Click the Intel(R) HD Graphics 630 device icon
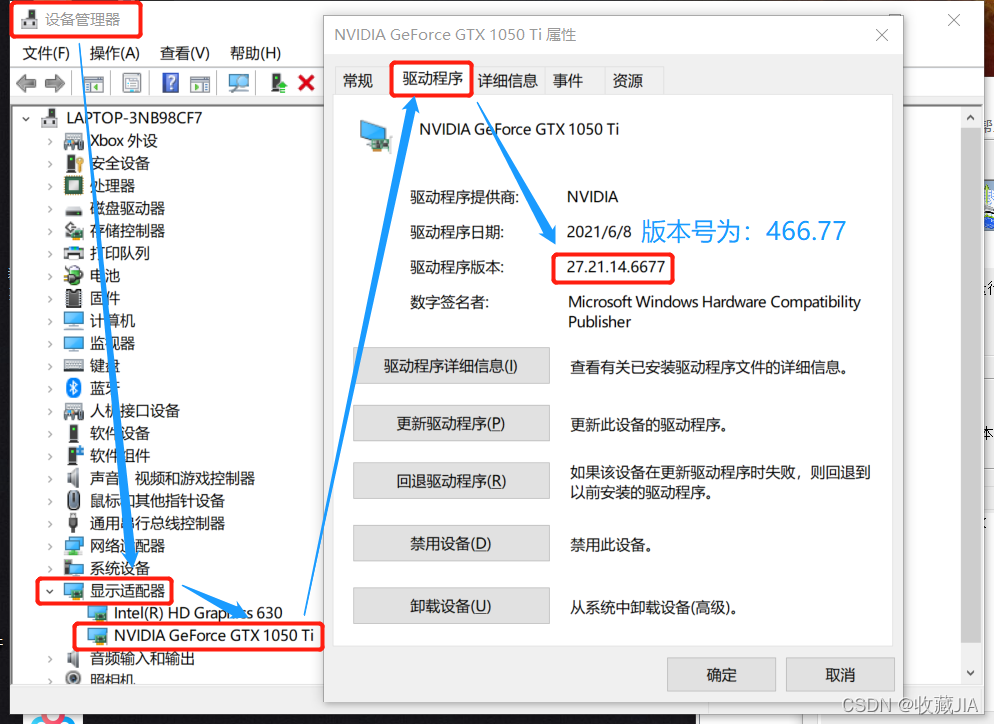 click(x=97, y=613)
